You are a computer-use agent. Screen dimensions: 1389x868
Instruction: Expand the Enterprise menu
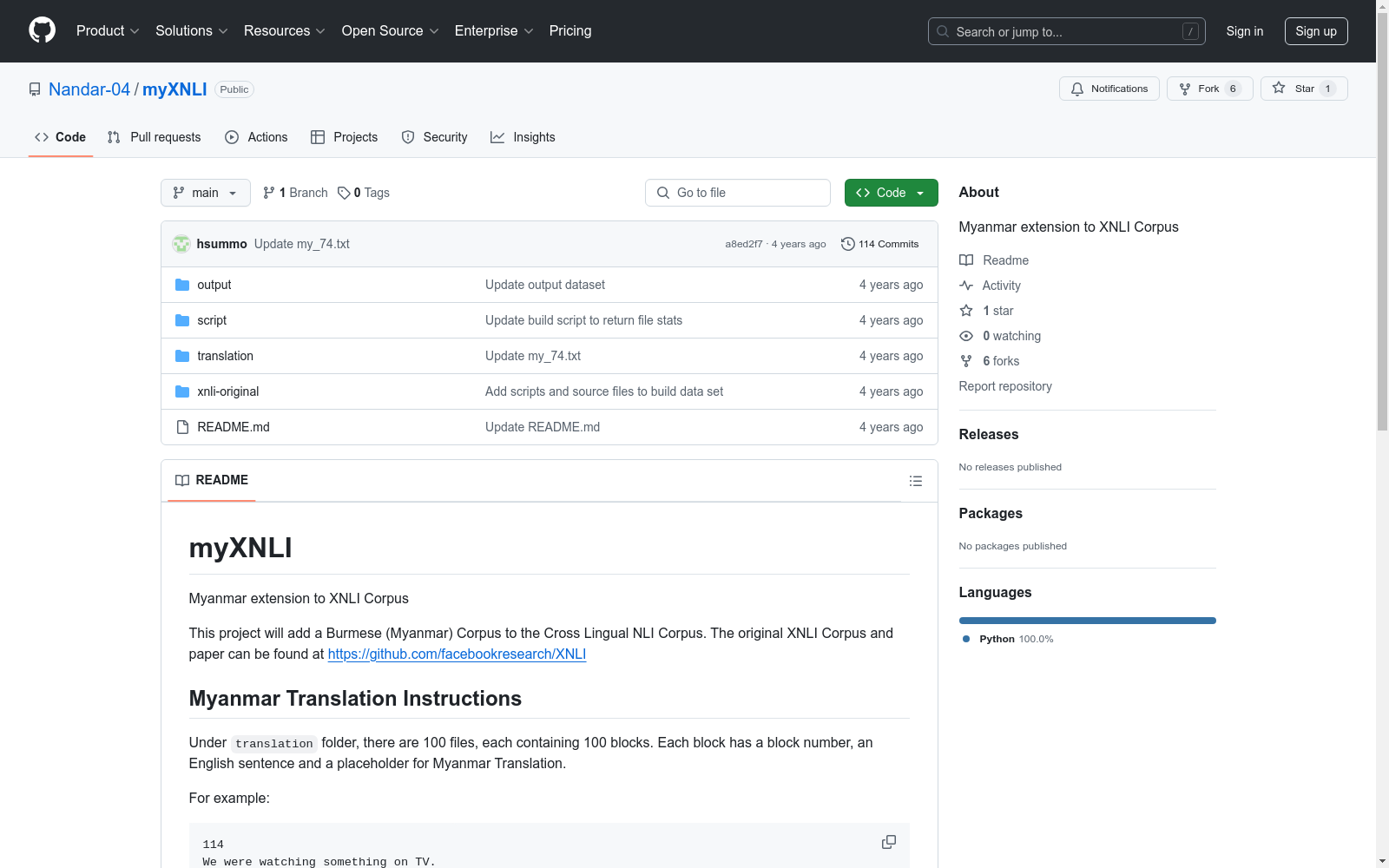(494, 31)
